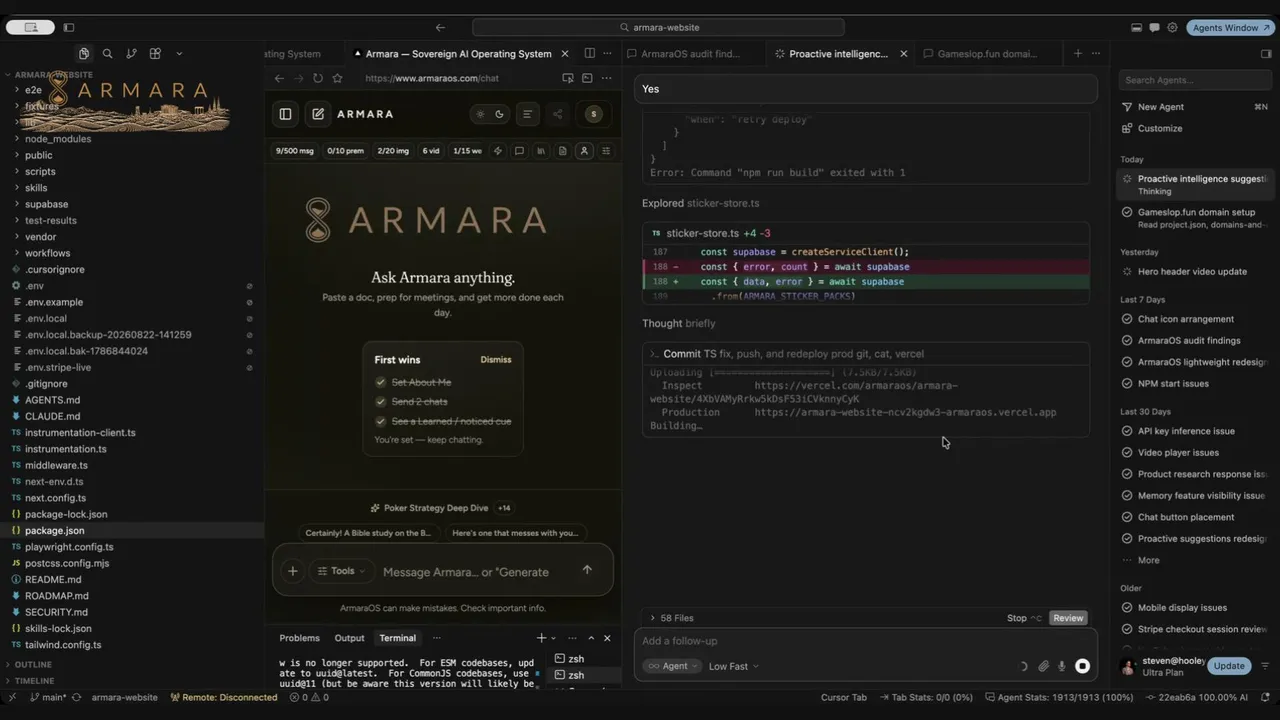The height and width of the screenshot is (720, 1280).
Task: Add an attachment with the plus button
Action: (x=292, y=571)
